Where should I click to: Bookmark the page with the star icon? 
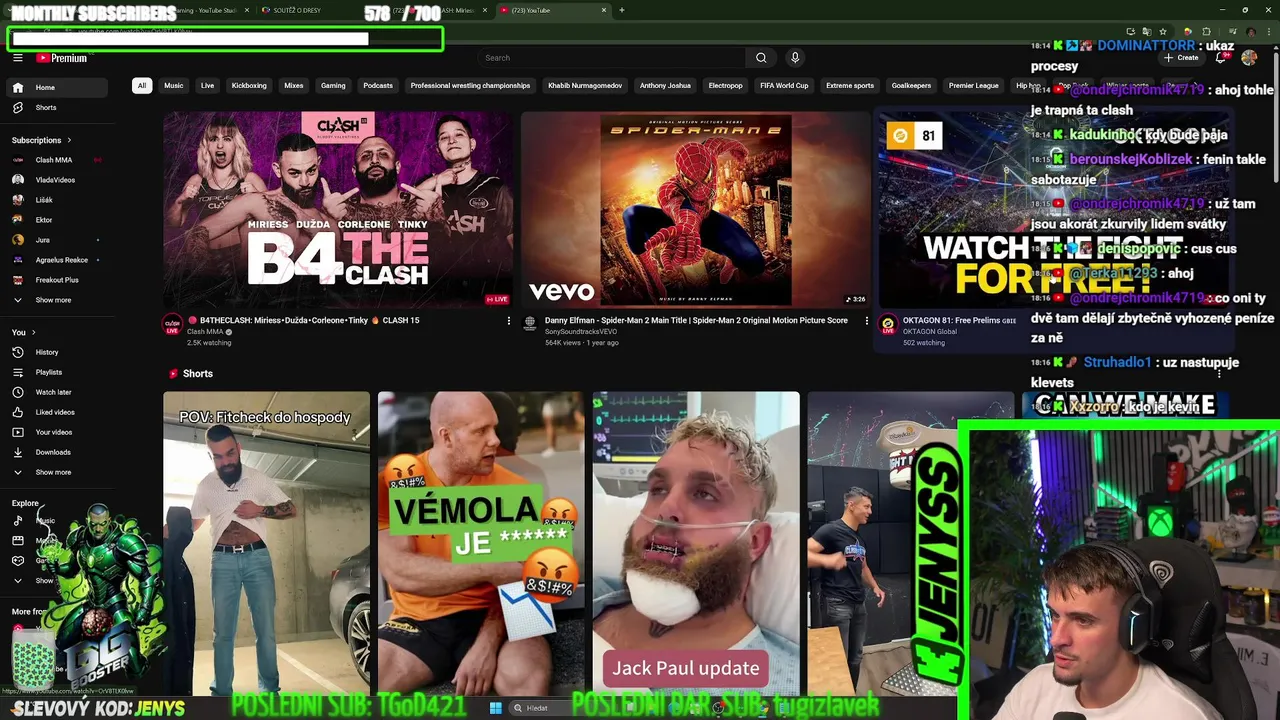(1162, 32)
